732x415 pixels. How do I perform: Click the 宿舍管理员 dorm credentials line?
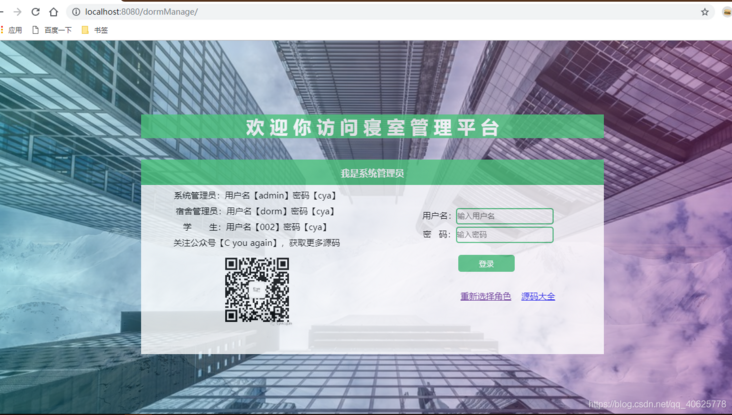point(255,211)
